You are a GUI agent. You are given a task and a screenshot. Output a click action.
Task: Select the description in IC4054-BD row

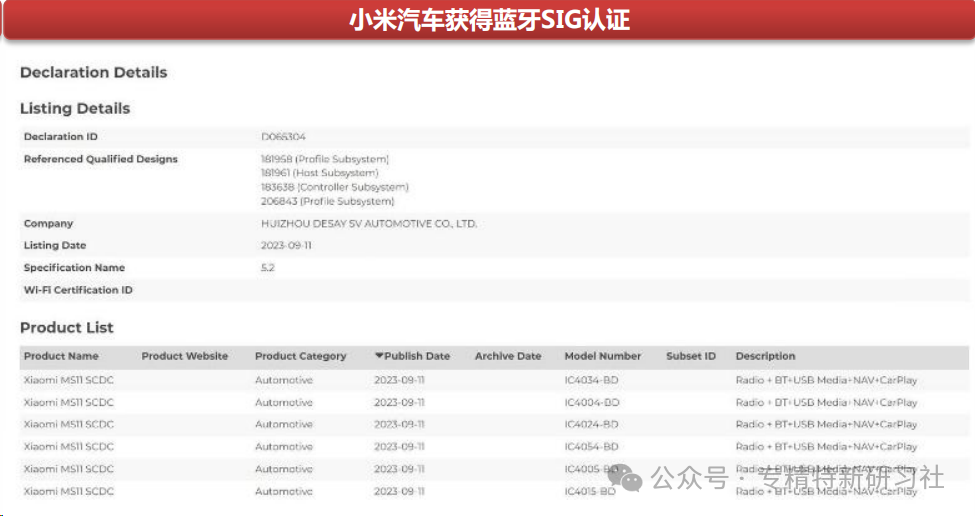826,447
